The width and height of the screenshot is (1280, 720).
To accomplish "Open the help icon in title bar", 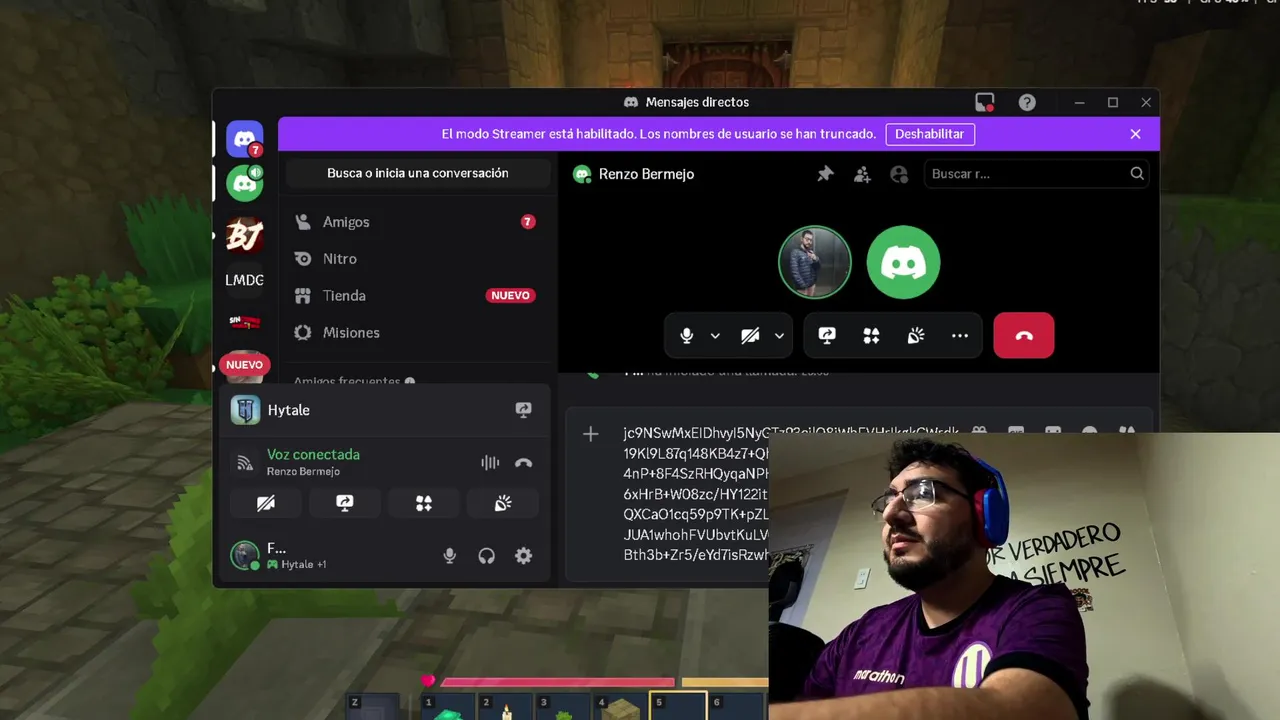I will pos(1027,102).
